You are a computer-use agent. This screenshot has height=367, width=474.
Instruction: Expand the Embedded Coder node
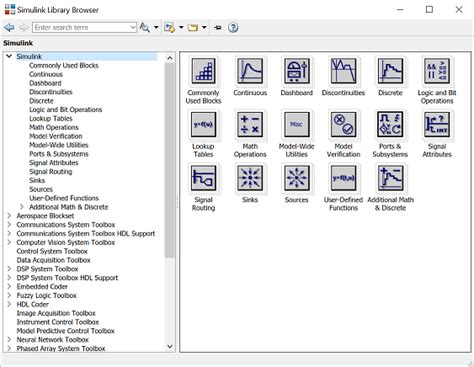click(x=9, y=287)
